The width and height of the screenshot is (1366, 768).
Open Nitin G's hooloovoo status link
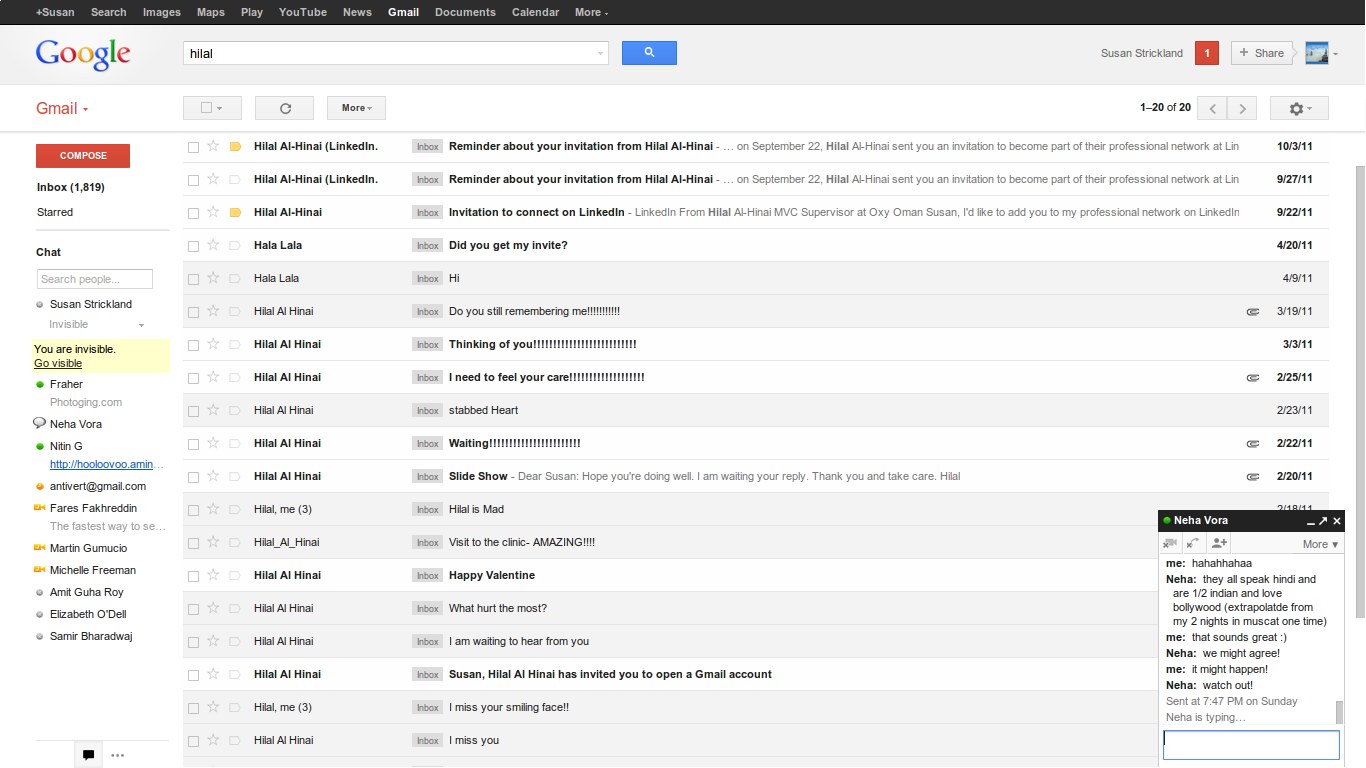[107, 464]
